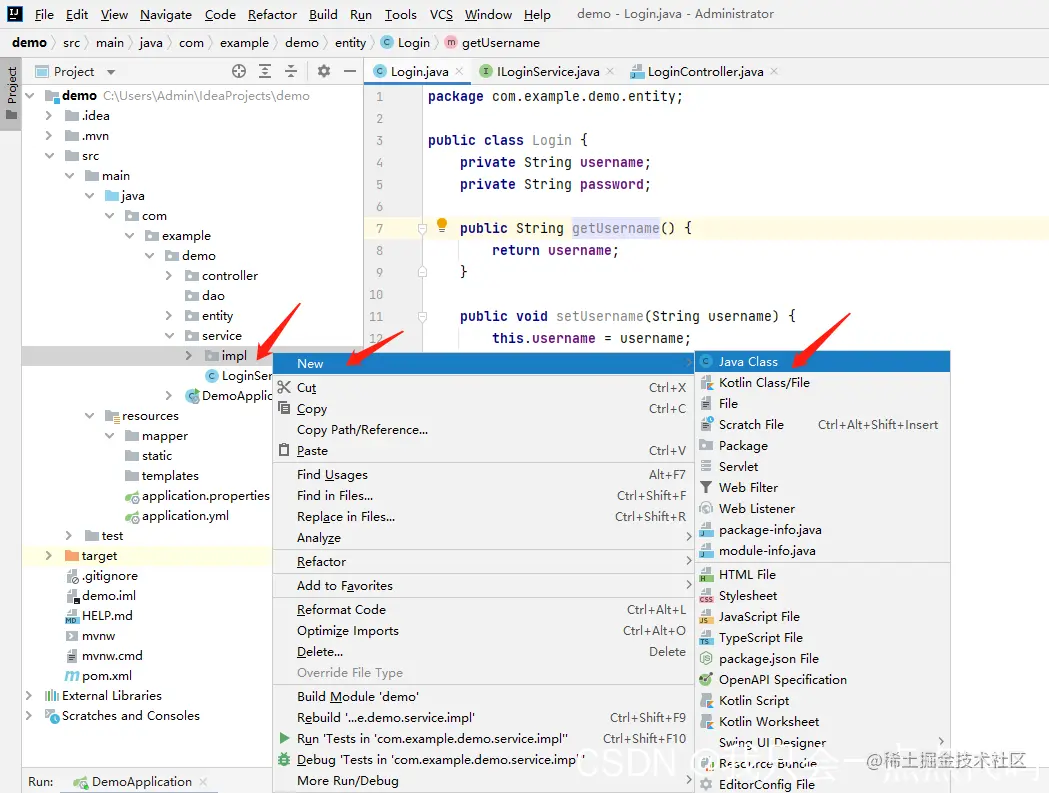Select application.yml in project tree
This screenshot has width=1049, height=793.
pyautogui.click(x=185, y=516)
